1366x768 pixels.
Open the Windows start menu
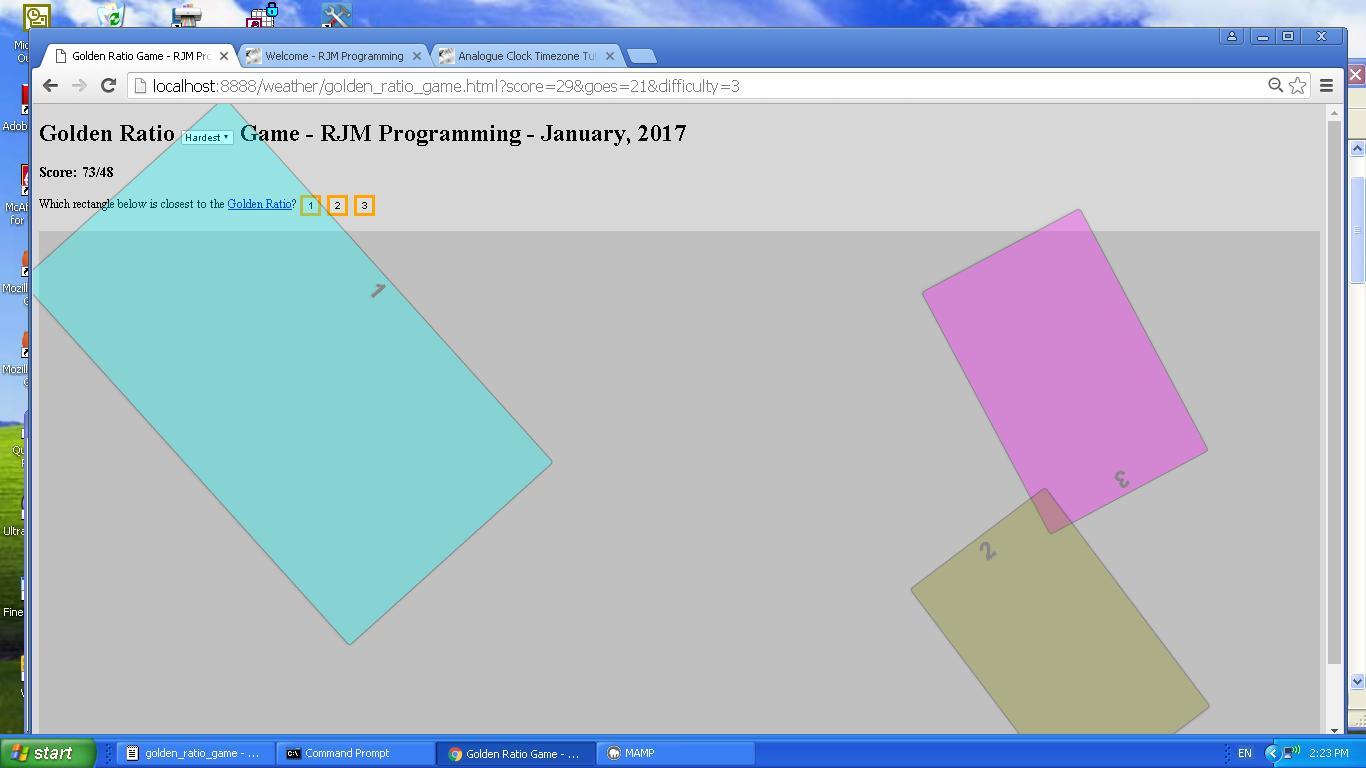click(47, 753)
